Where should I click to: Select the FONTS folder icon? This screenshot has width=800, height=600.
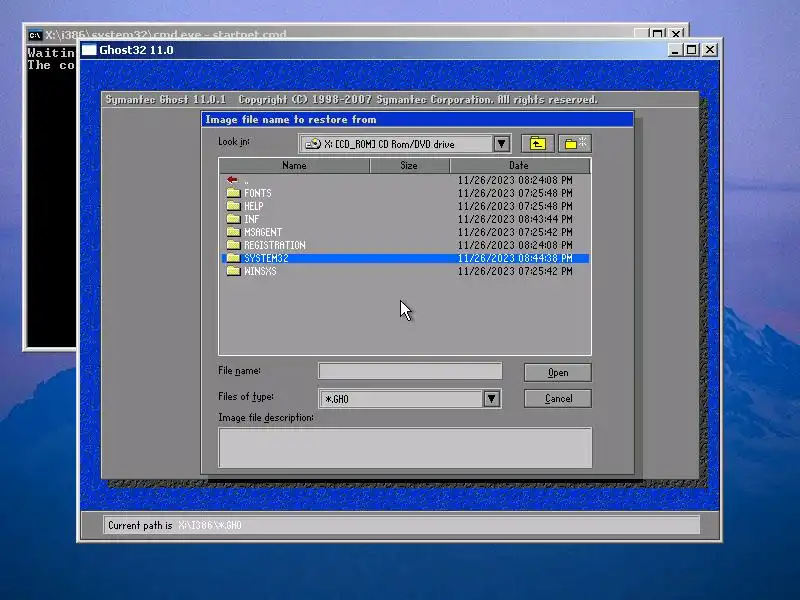tap(234, 193)
